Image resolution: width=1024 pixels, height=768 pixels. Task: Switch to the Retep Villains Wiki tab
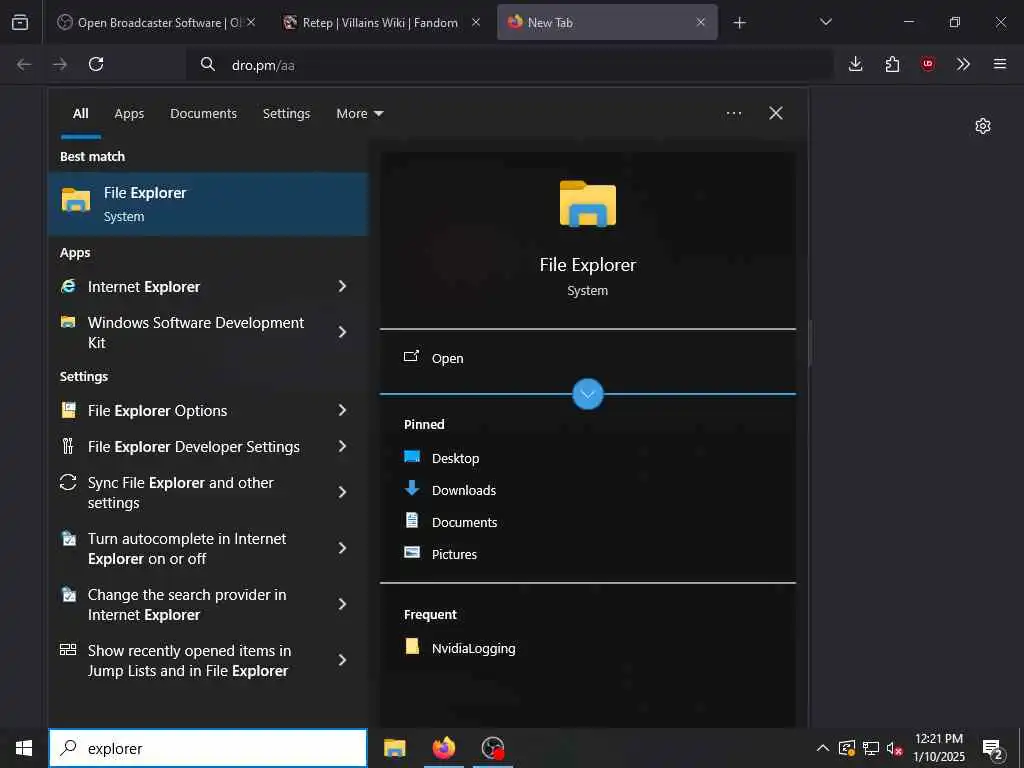point(380,23)
